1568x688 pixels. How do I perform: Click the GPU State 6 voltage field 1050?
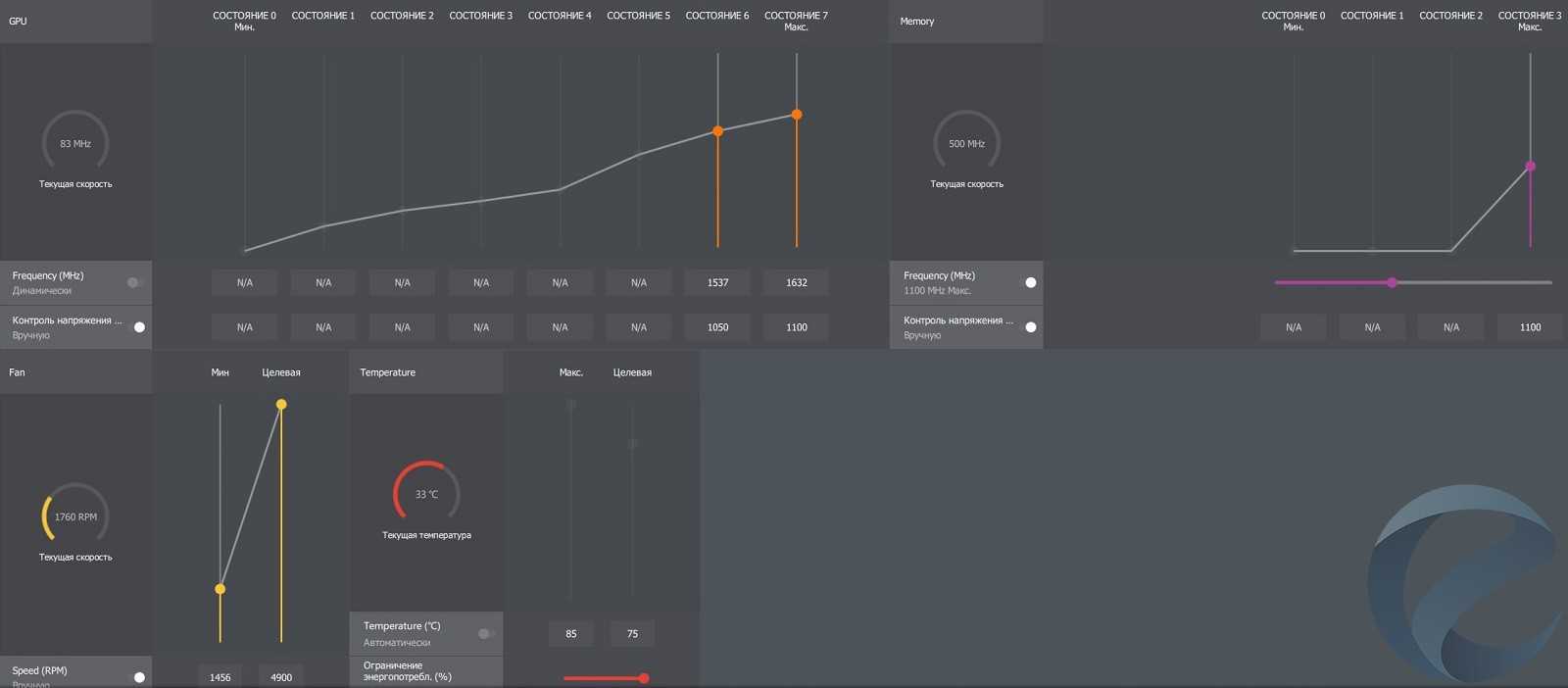pos(717,327)
